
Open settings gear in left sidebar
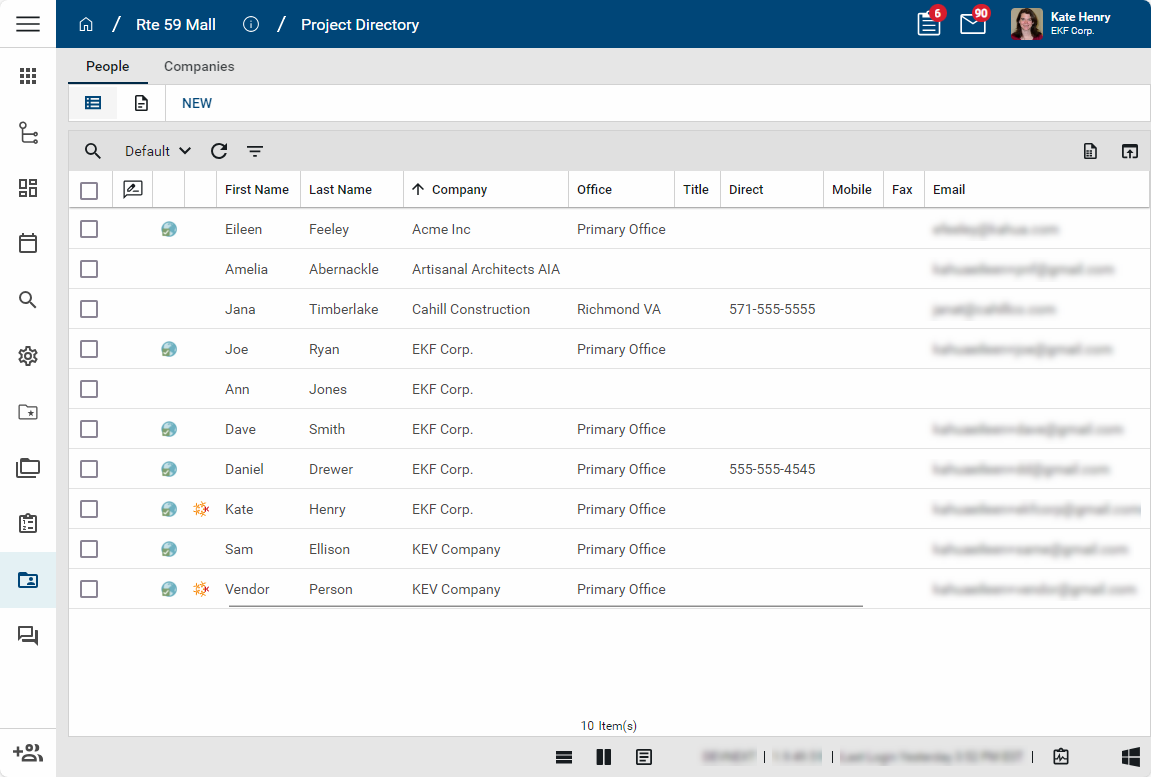coord(28,356)
